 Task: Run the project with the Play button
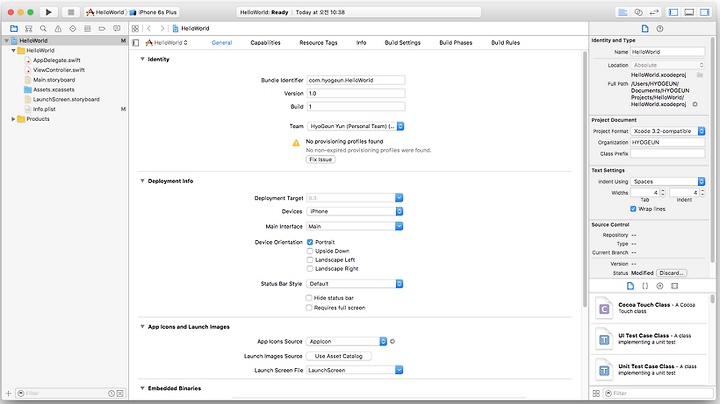48,12
